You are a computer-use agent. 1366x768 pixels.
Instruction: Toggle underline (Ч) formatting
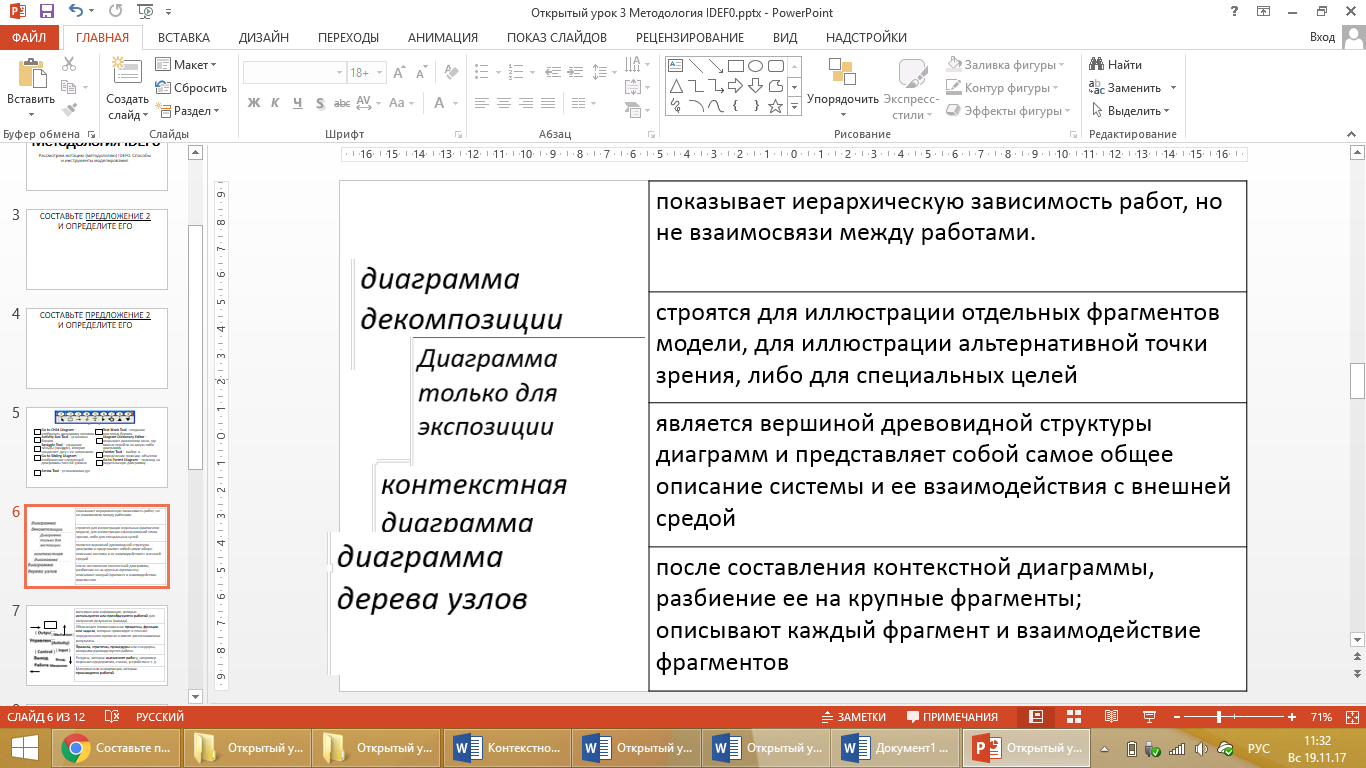(x=297, y=103)
